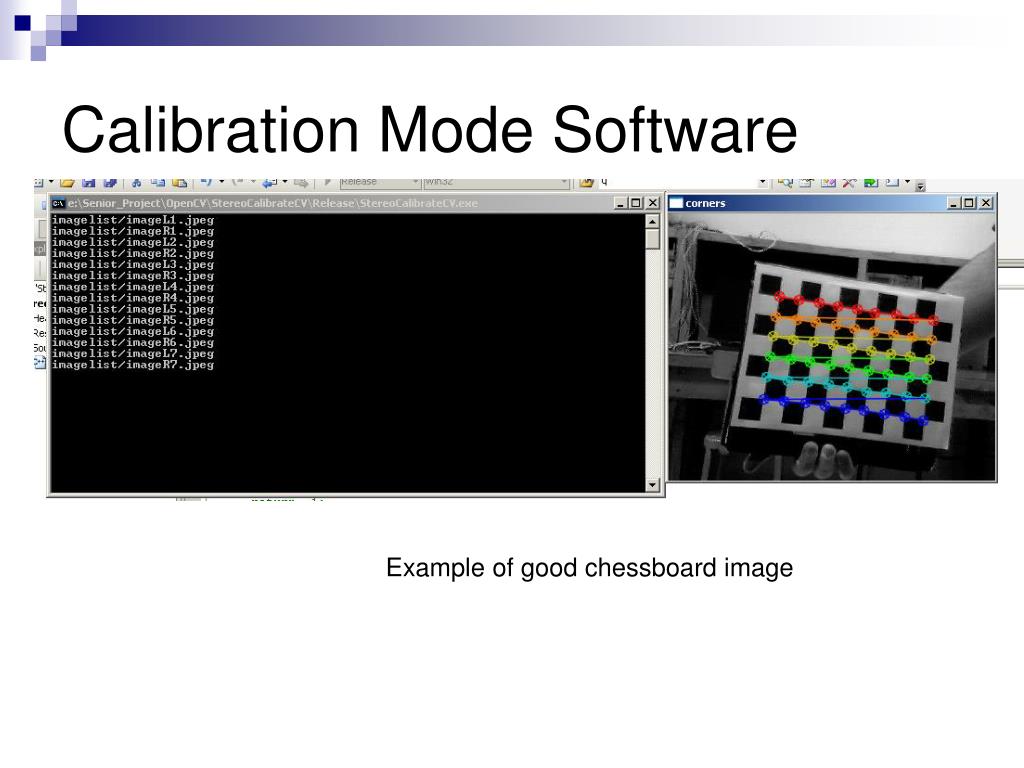Click in the Find text input field
The image size is (1024, 768).
pyautogui.click(x=677, y=182)
